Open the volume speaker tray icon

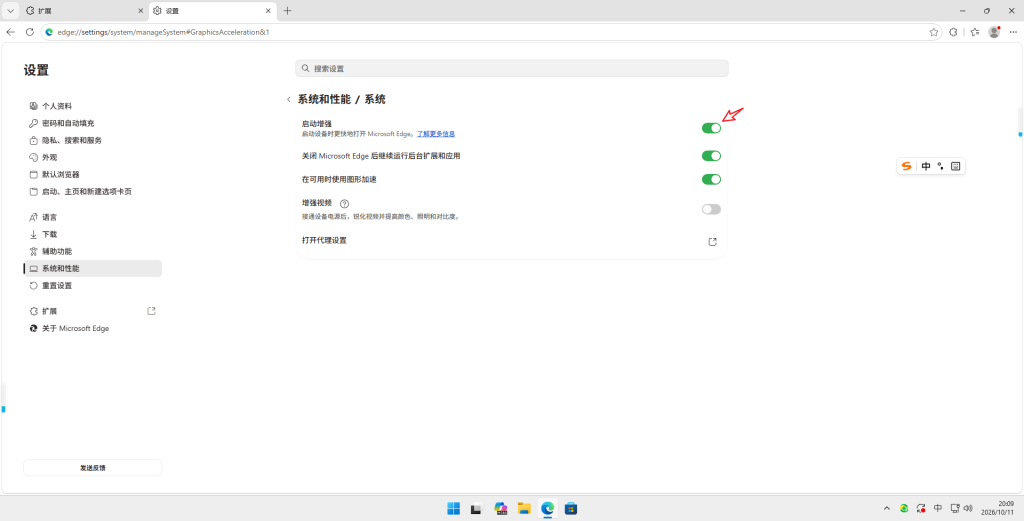click(967, 508)
